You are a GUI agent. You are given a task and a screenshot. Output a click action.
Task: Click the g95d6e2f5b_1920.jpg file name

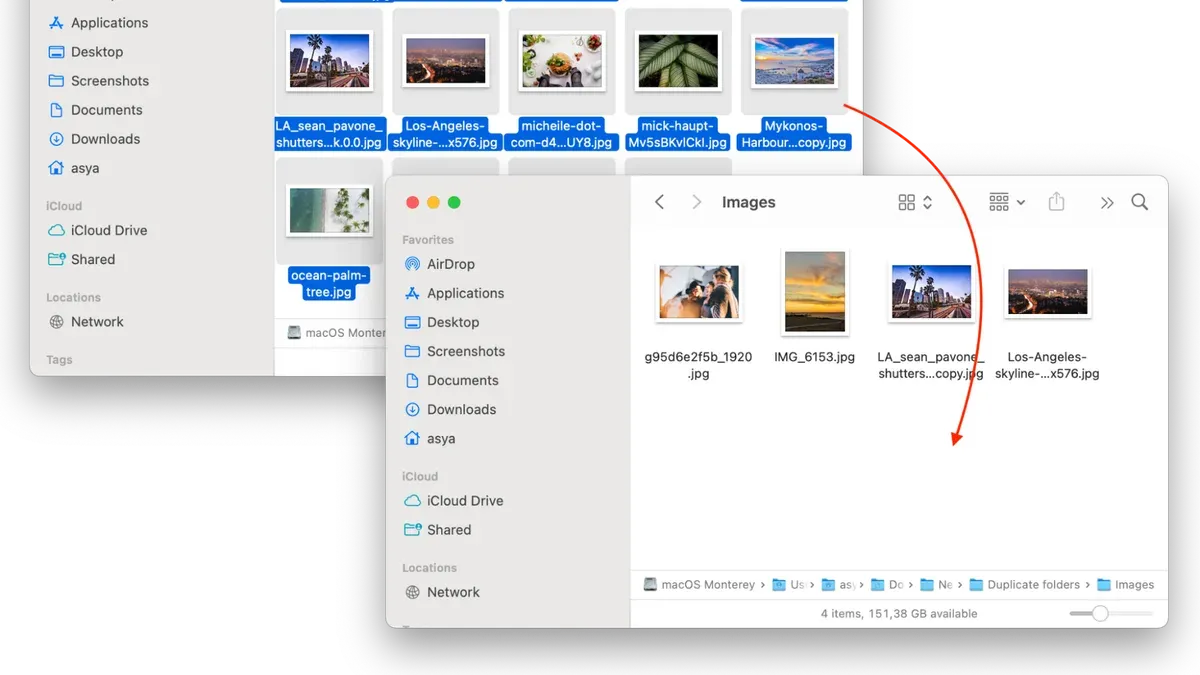pos(699,365)
